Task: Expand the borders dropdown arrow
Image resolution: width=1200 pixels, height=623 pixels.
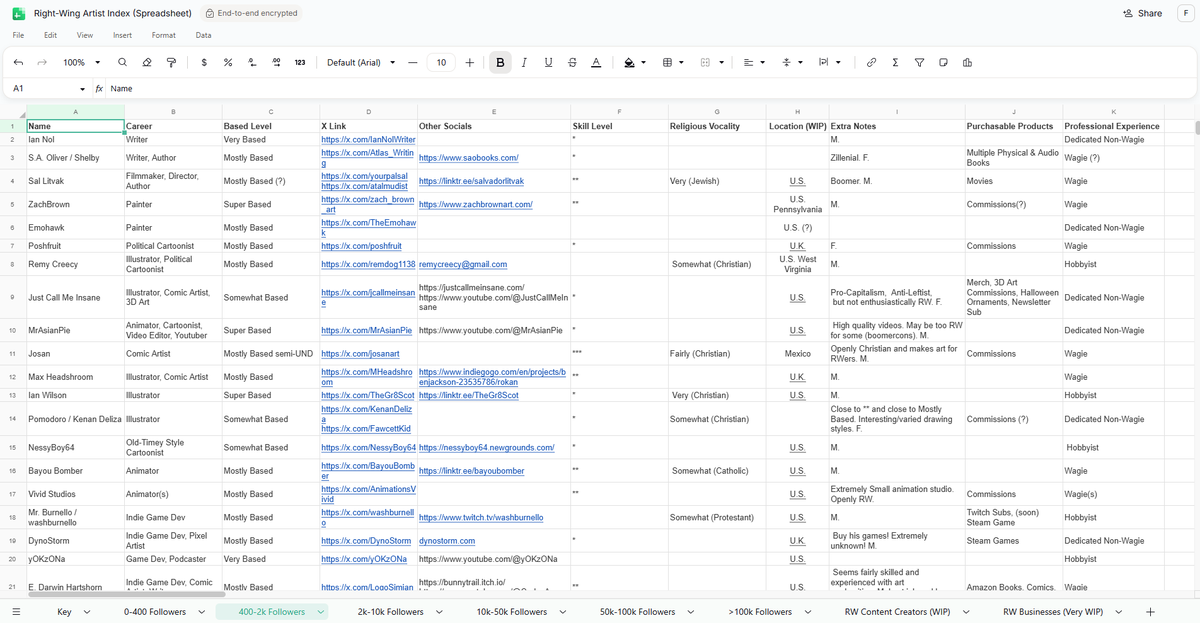Action: tap(682, 62)
